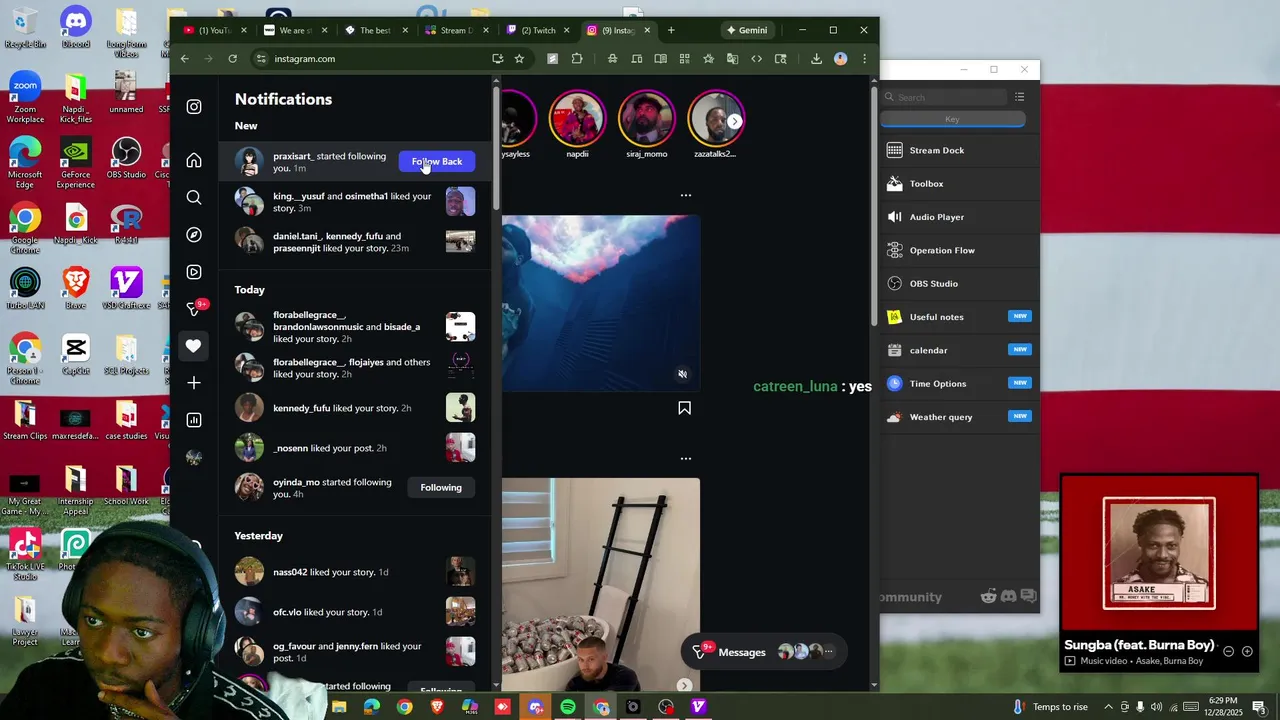Open the Instagram search sidebar icon
1280x720 pixels.
point(194,197)
